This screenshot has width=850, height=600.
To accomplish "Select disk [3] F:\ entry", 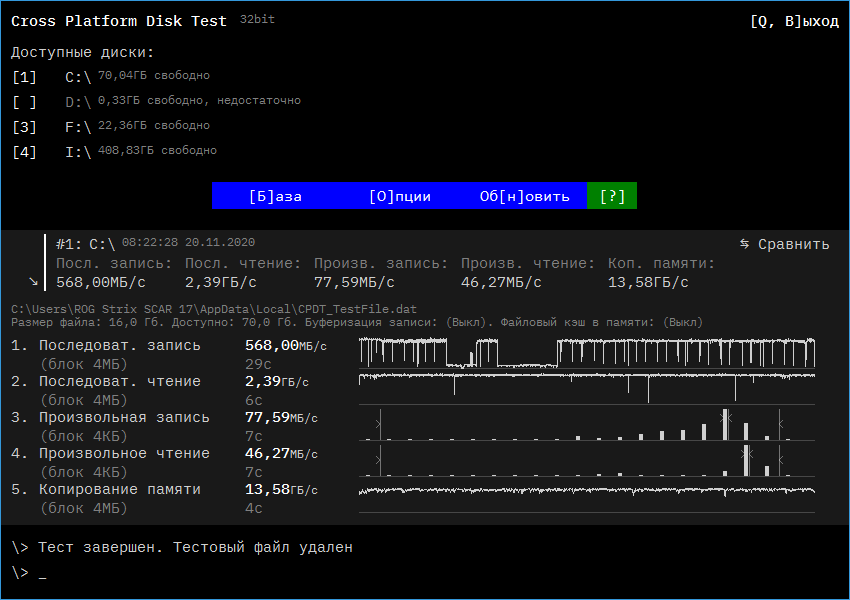I will [x=111, y=127].
